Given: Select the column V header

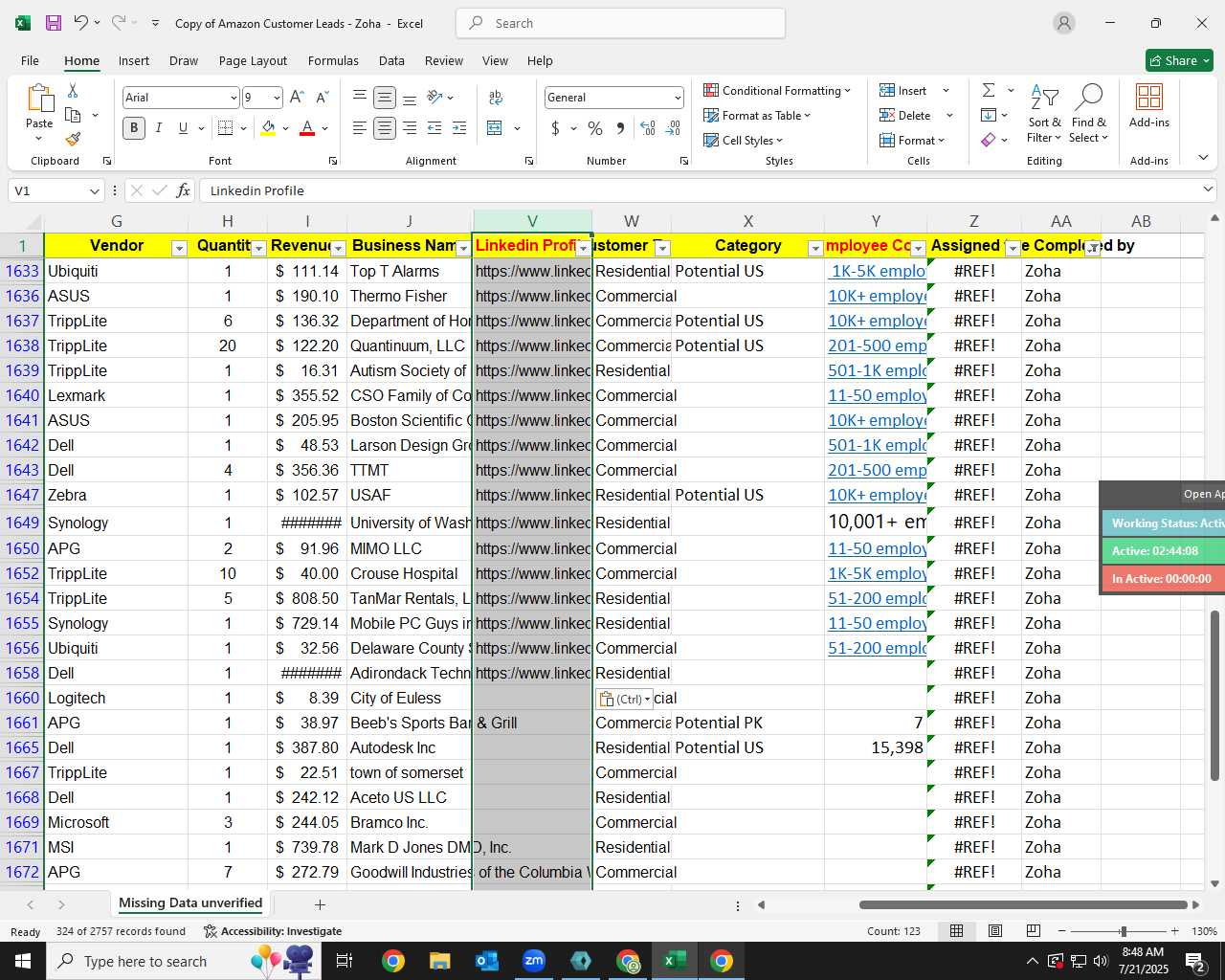Looking at the screenshot, I should coord(532,221).
